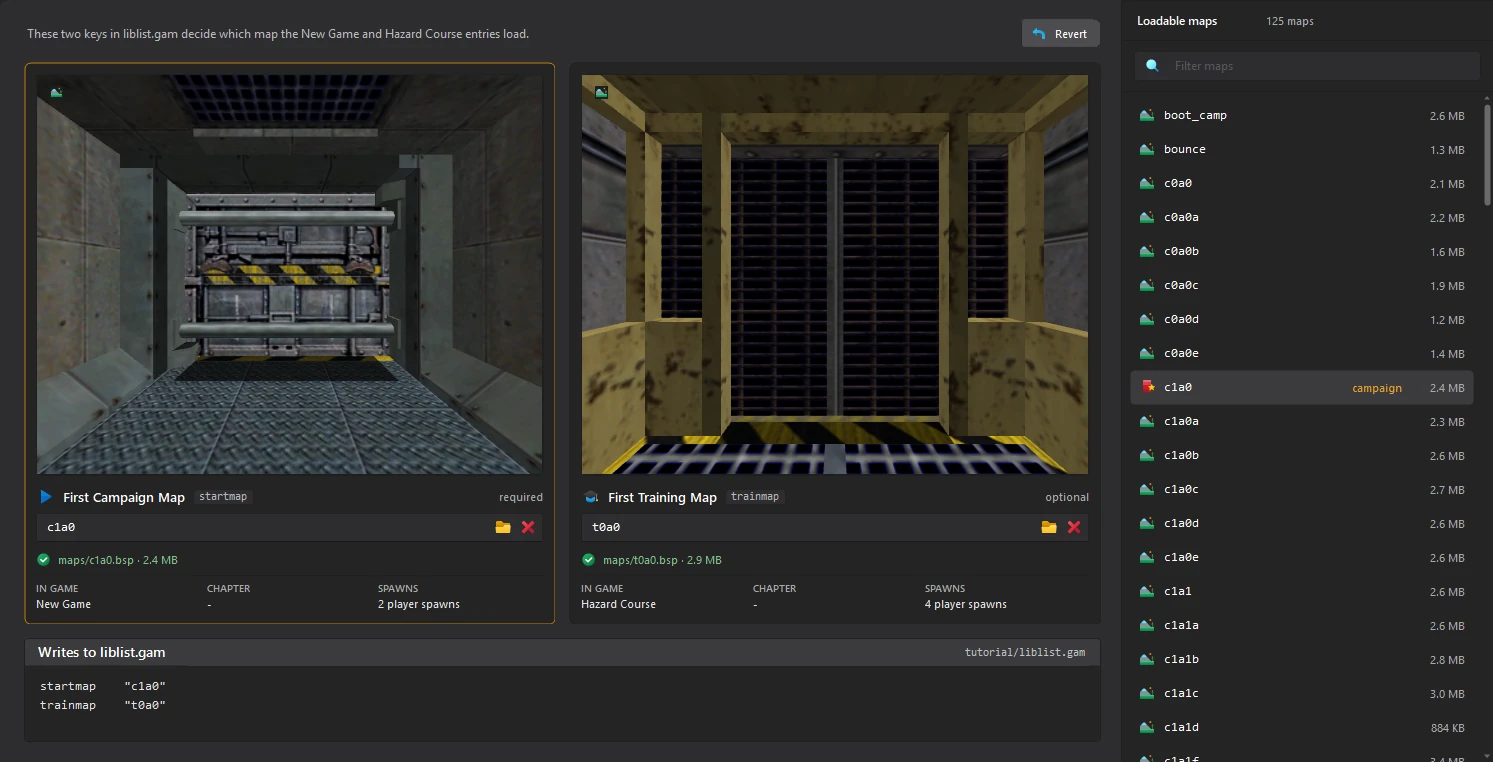Click the search magnifier icon in filter box
This screenshot has width=1493, height=762.
pos(1153,66)
